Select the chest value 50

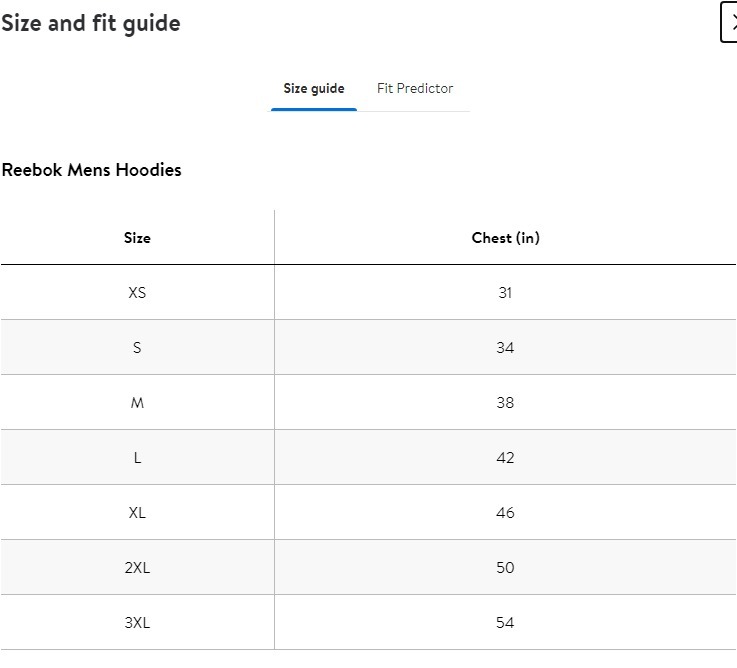tap(505, 568)
